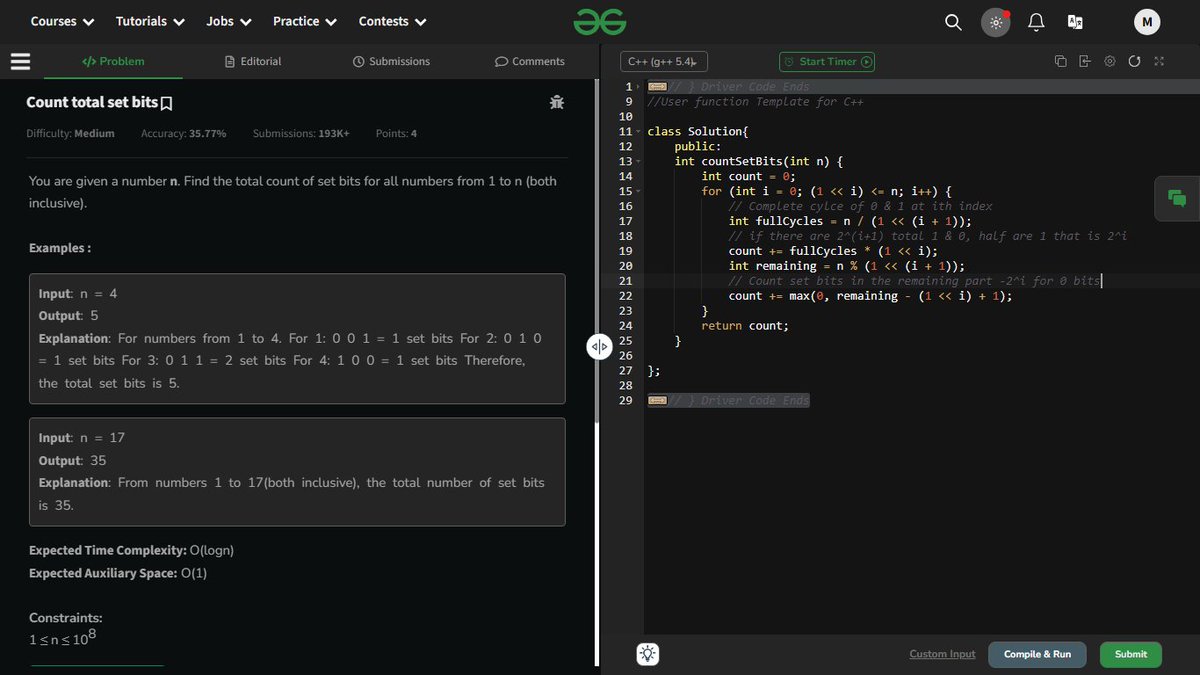The width and height of the screenshot is (1200, 675).
Task: Open the GeeksforGeeks logo home link
Action: (600, 21)
